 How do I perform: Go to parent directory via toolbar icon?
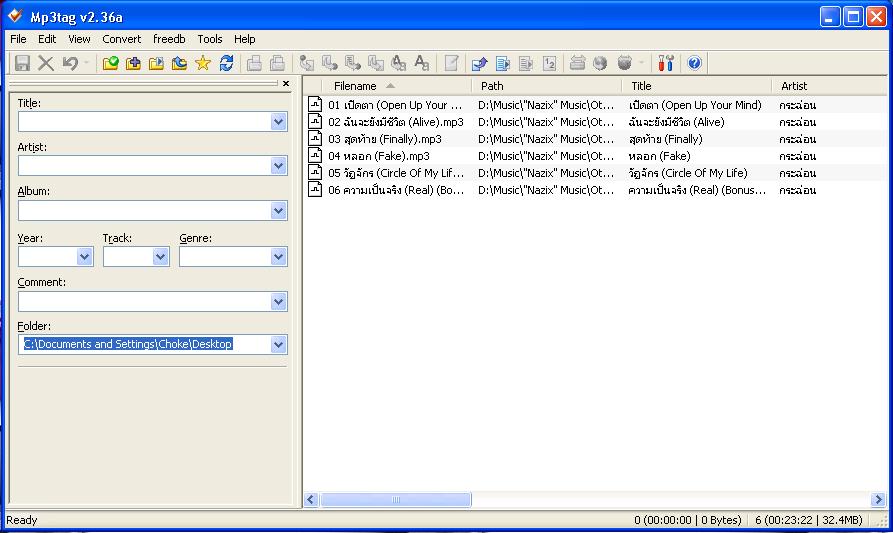(179, 63)
